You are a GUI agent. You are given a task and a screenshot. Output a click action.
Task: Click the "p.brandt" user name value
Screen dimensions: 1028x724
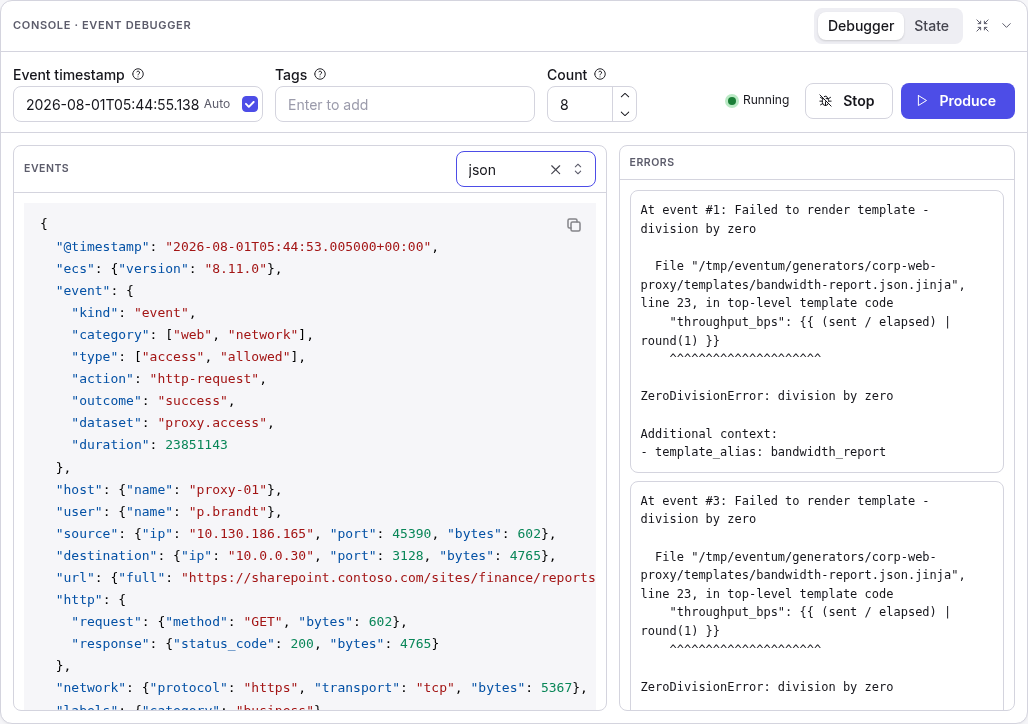pos(227,512)
